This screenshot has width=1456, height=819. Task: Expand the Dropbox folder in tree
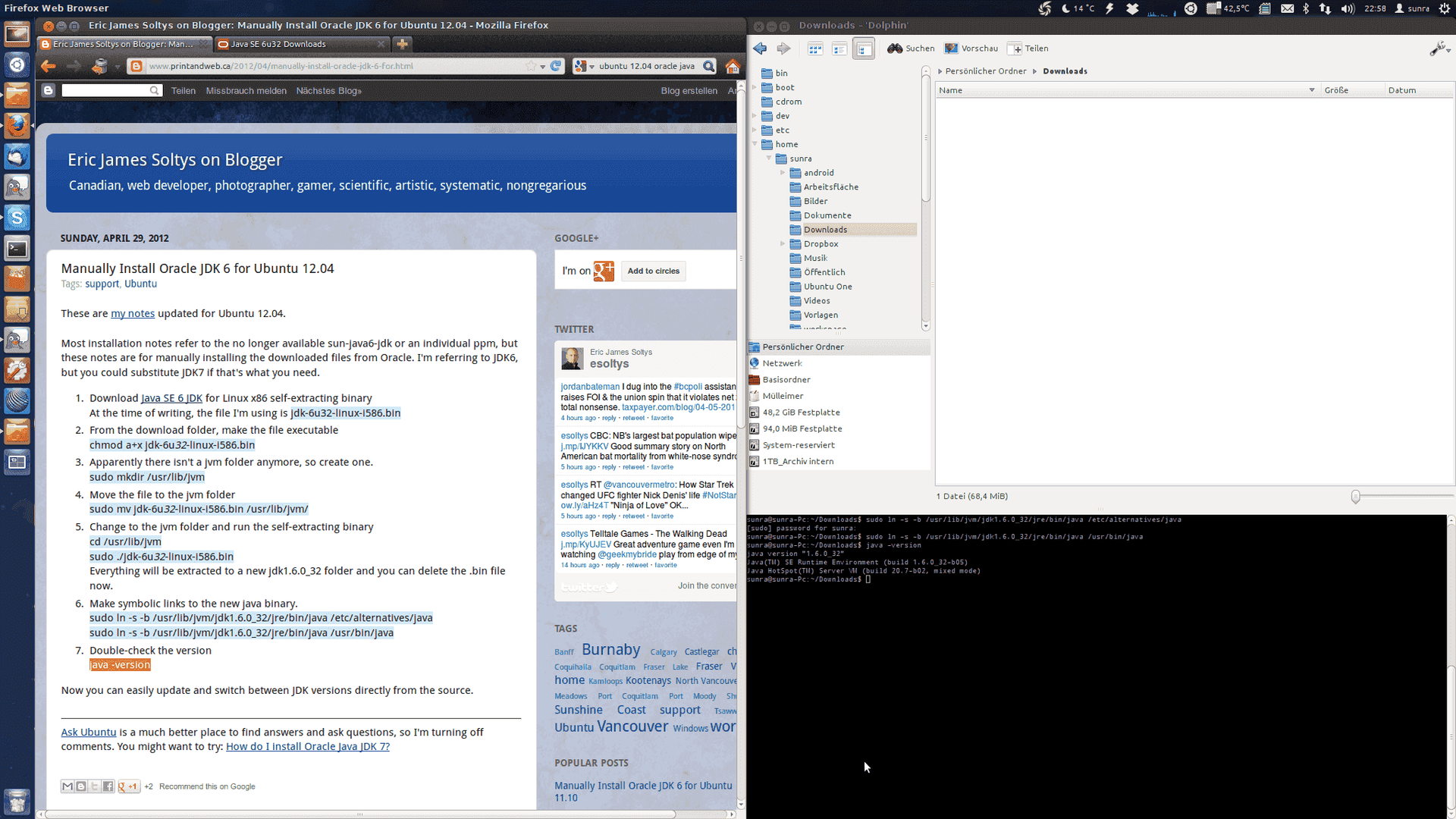(x=783, y=244)
